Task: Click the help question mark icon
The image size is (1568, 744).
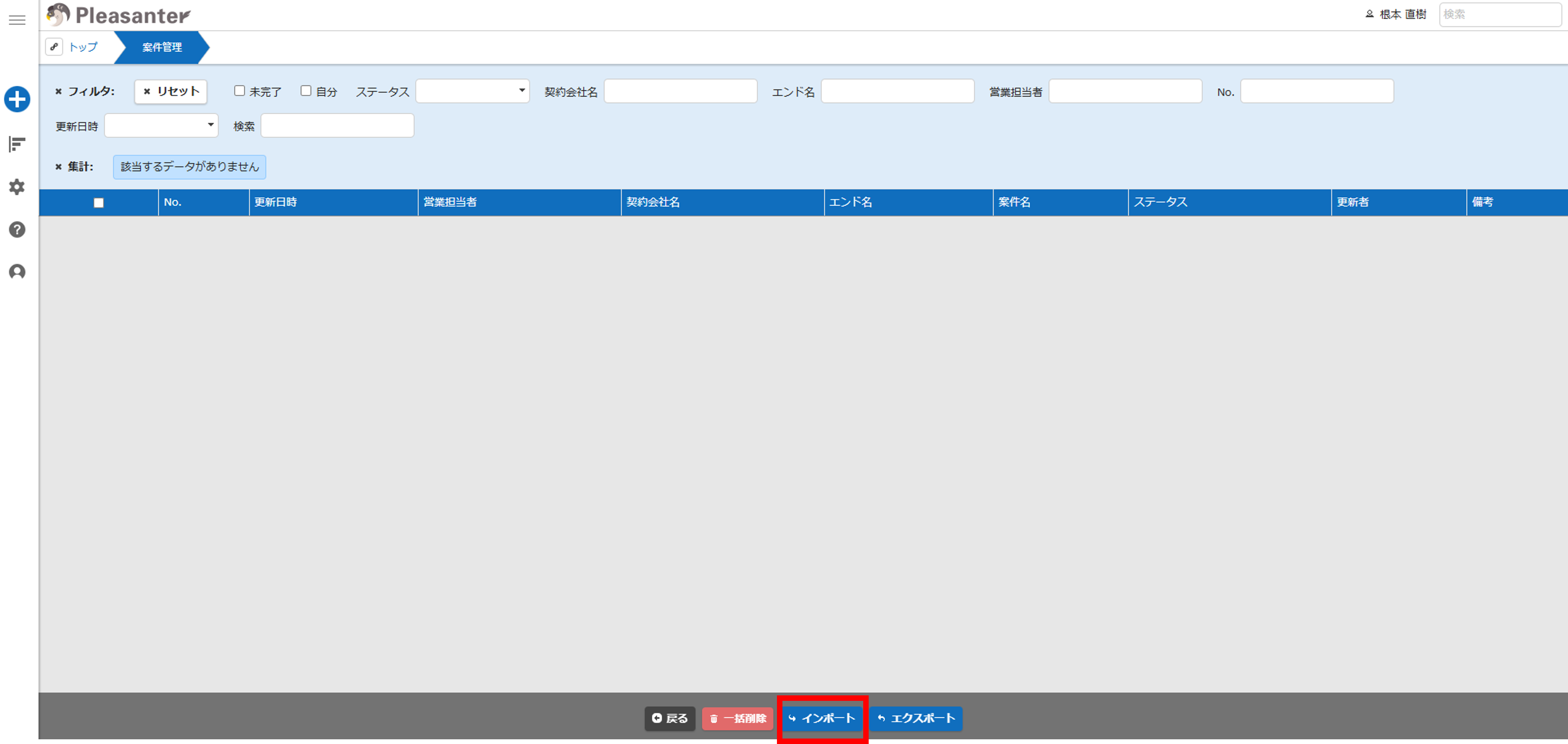Action: tap(17, 229)
